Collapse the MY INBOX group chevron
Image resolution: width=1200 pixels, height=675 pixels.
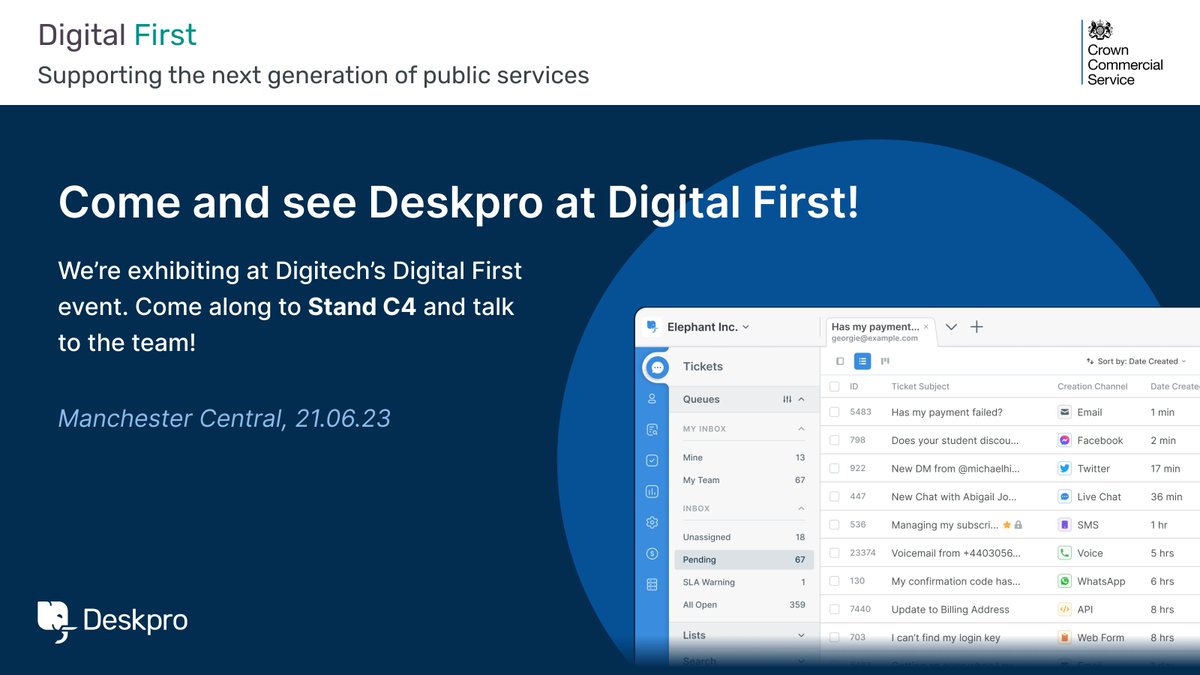pos(801,429)
